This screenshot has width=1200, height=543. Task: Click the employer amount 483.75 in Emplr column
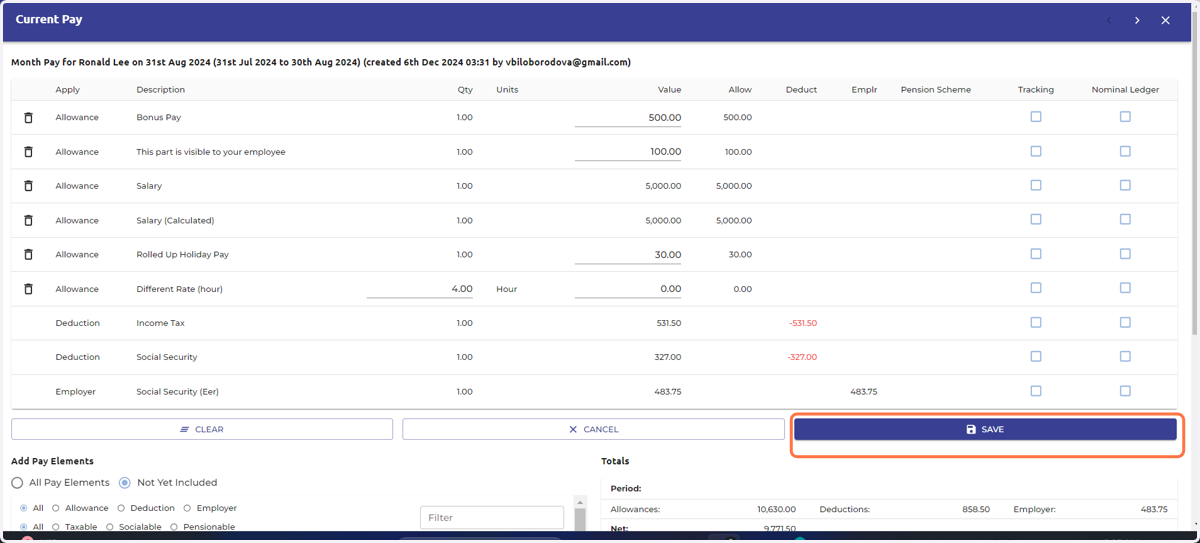tap(864, 392)
